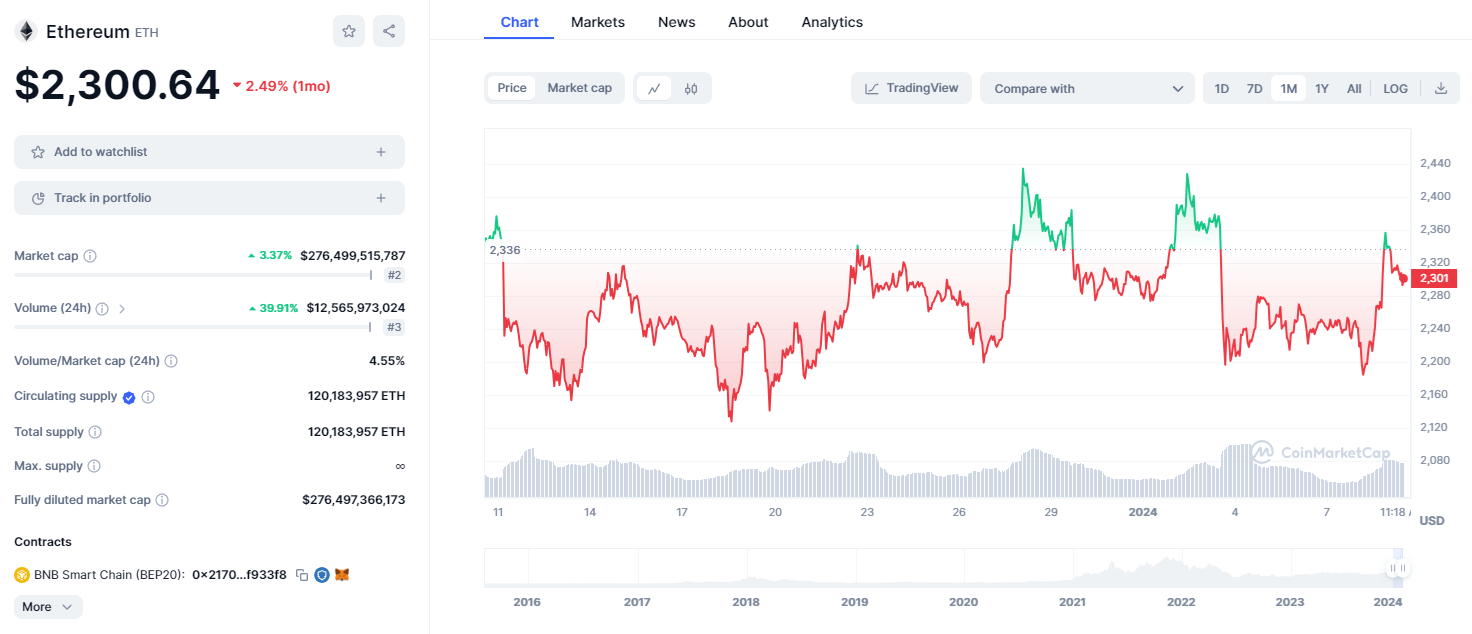Click the 2,336 reference price label

[x=505, y=250]
